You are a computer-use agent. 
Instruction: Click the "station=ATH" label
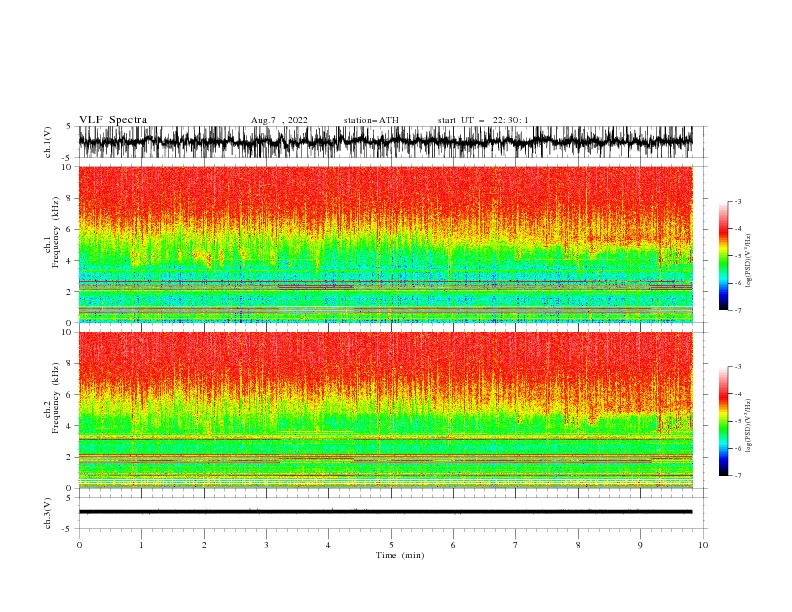(x=371, y=120)
